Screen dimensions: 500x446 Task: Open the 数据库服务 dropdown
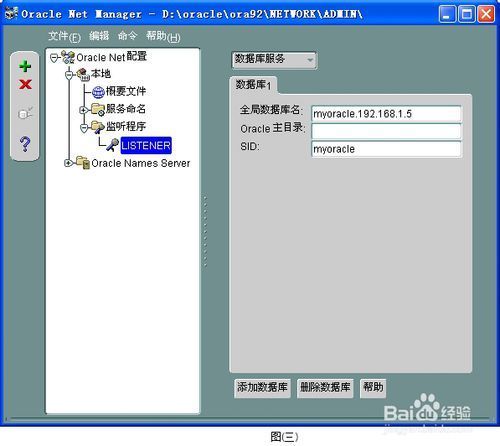click(x=274, y=60)
